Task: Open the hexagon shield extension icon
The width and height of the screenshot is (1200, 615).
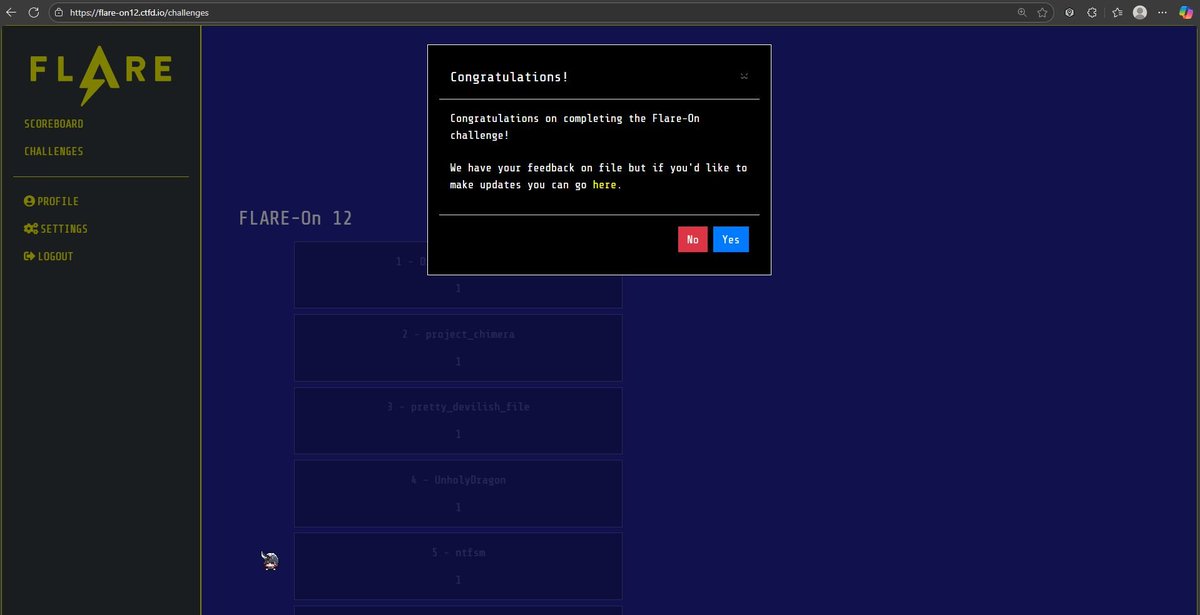Action: coord(1070,12)
